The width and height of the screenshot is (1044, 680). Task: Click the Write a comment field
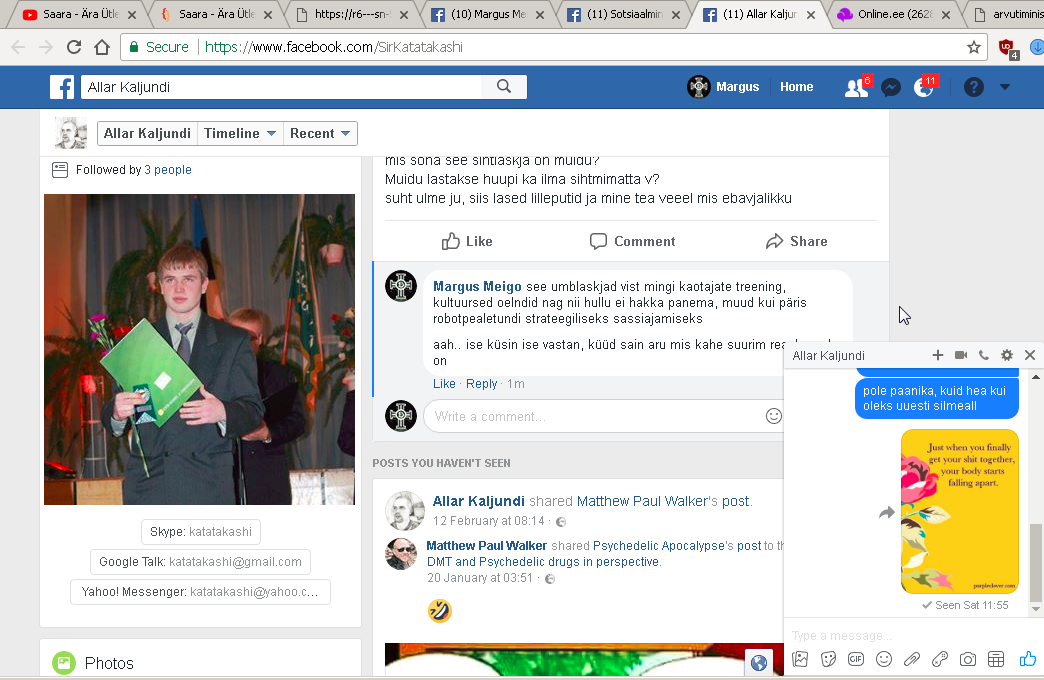[x=595, y=416]
